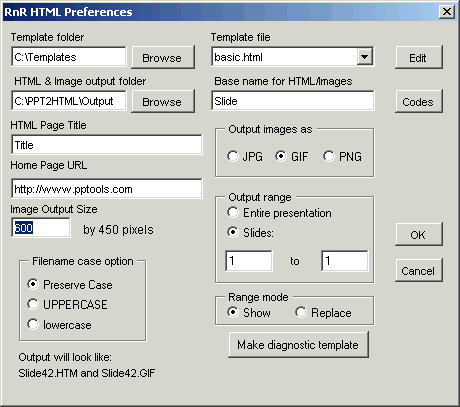The image size is (460, 407).
Task: Click the 'Template file' label
Action: coord(240,37)
